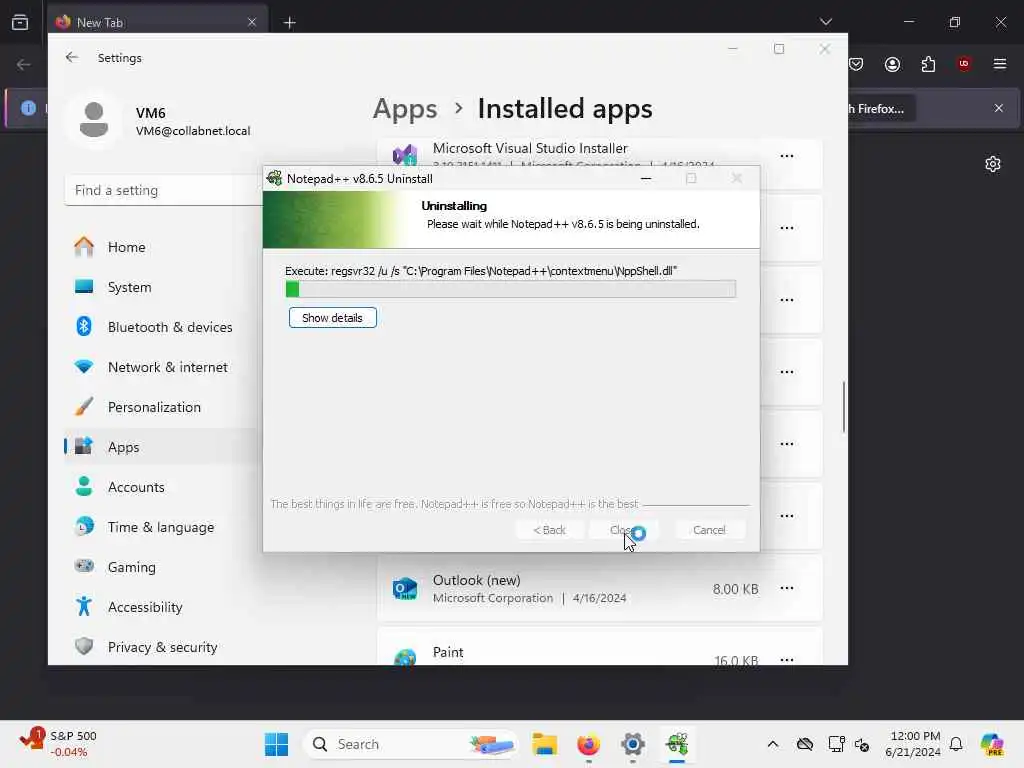Image resolution: width=1024 pixels, height=768 pixels.
Task: Open Firefox extensions puzzle icon
Action: (928, 64)
